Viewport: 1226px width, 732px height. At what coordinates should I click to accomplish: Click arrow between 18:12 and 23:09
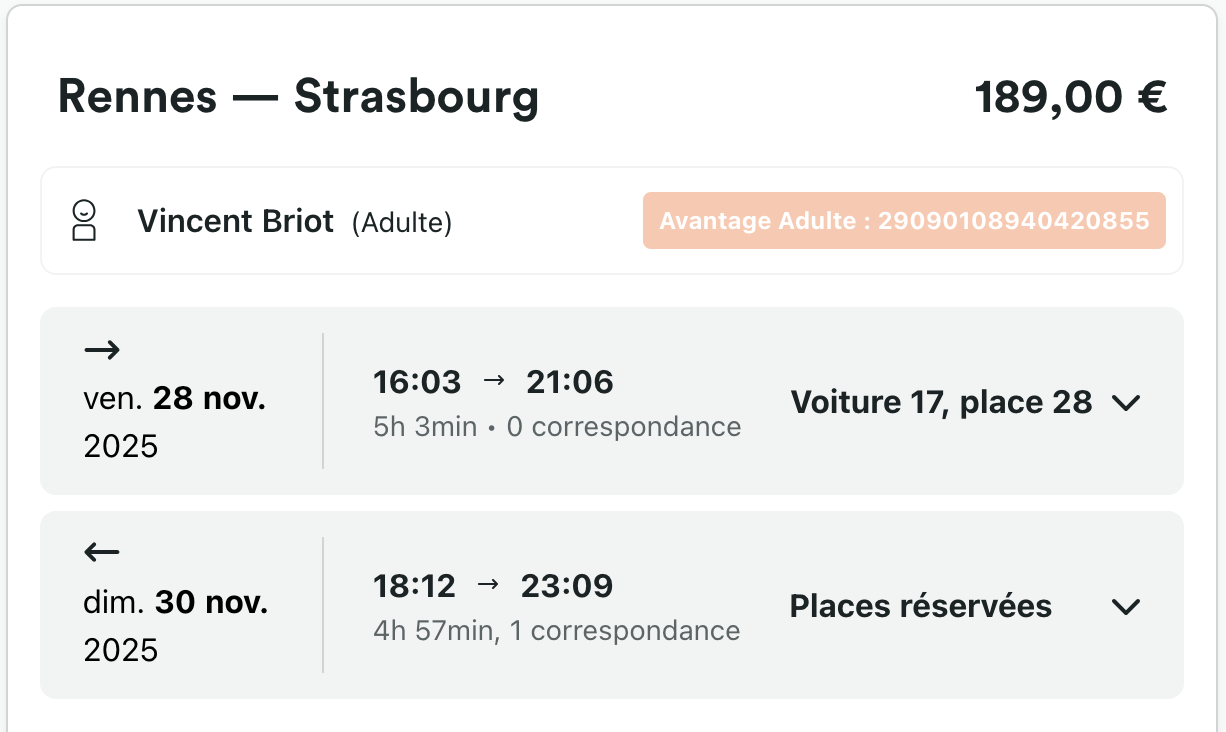488,585
